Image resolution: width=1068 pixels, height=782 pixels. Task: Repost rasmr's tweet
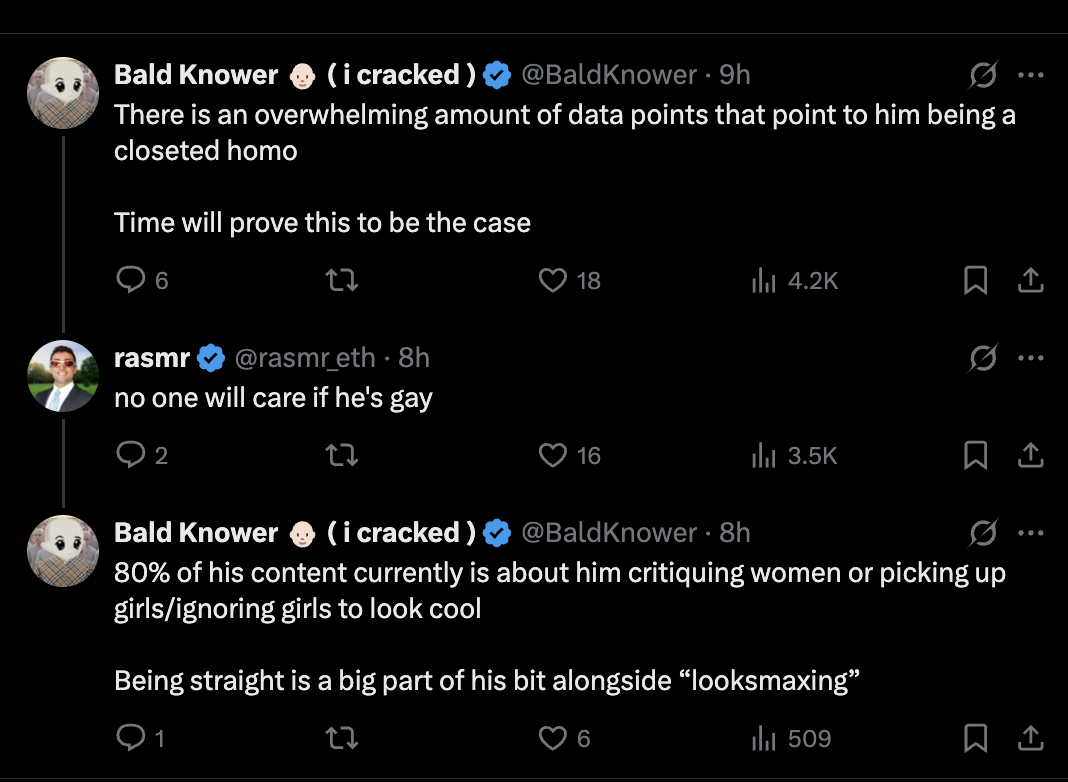(x=343, y=456)
